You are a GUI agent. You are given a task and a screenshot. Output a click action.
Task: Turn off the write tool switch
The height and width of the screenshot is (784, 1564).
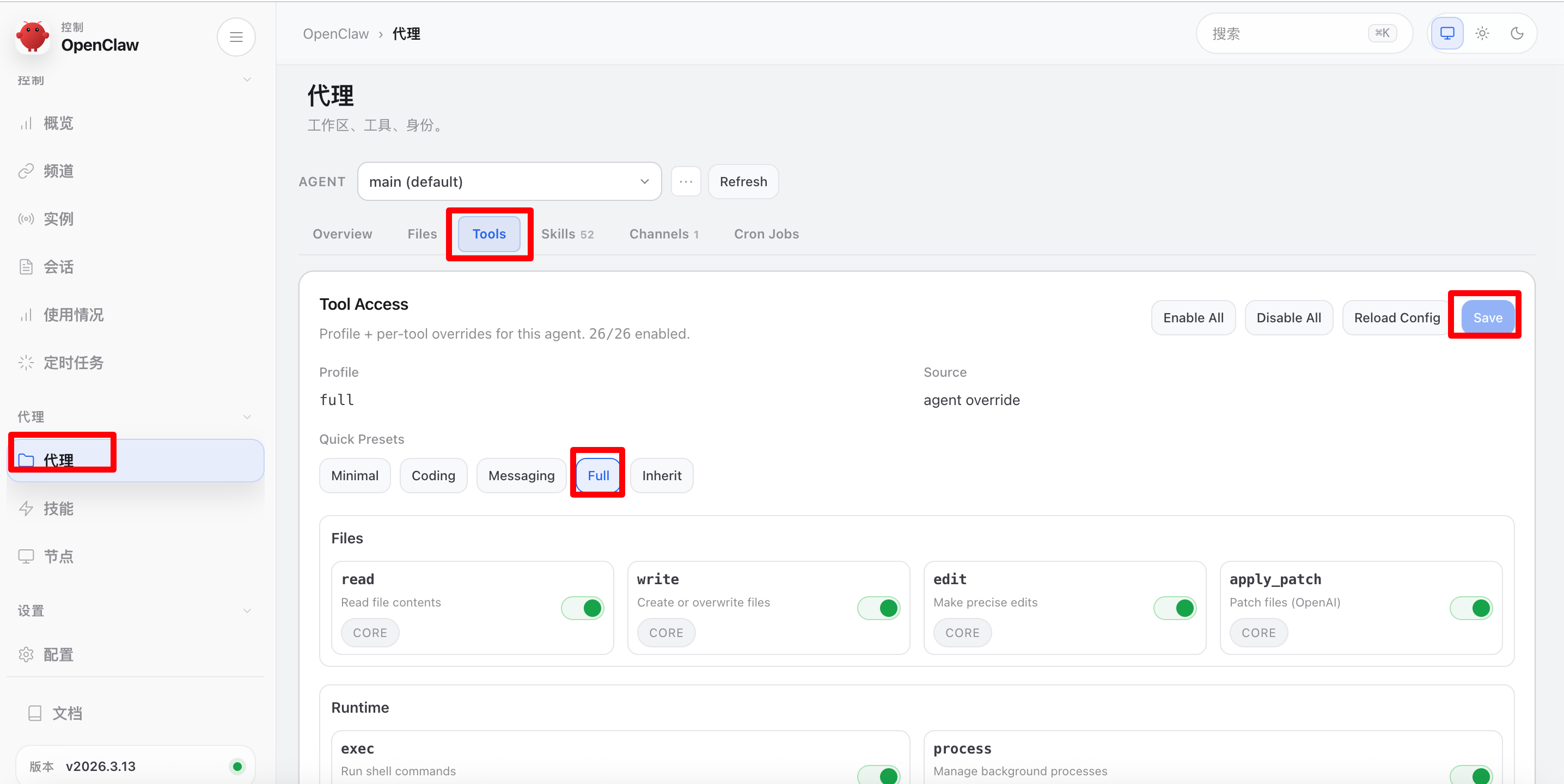(878, 608)
